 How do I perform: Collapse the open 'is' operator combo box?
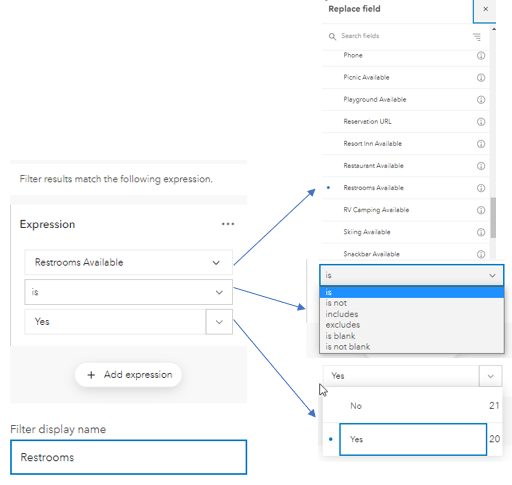click(x=412, y=275)
